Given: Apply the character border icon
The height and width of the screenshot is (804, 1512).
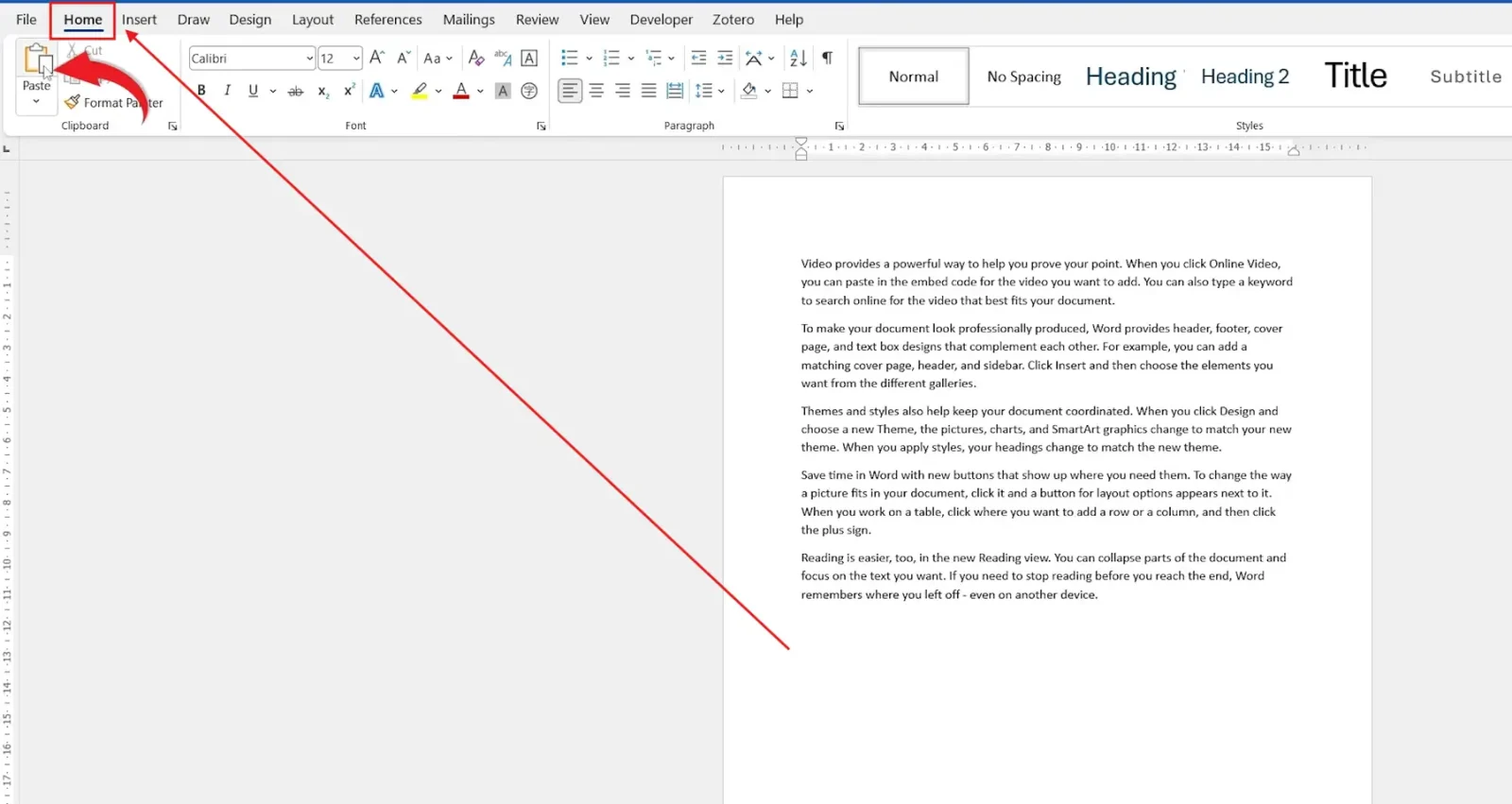Looking at the screenshot, I should pyautogui.click(x=529, y=58).
